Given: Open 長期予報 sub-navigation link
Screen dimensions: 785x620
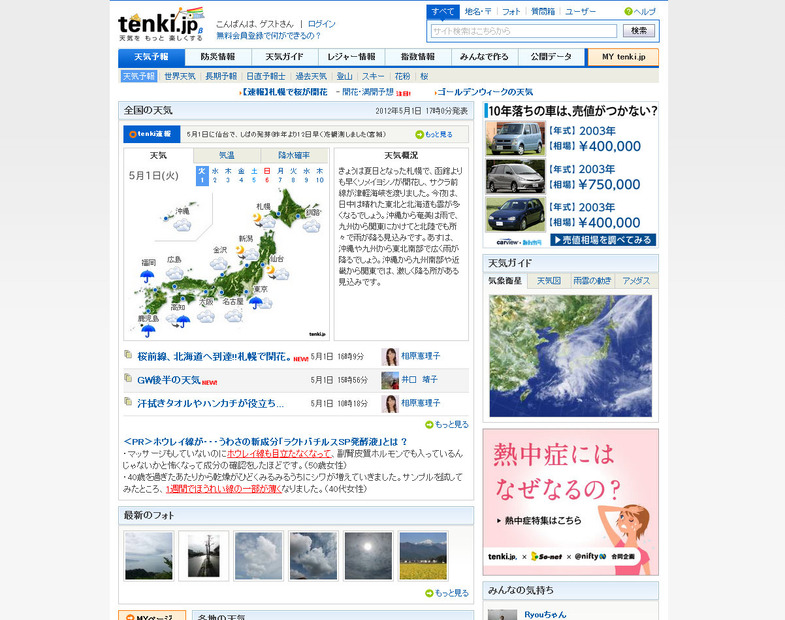Looking at the screenshot, I should 221,77.
